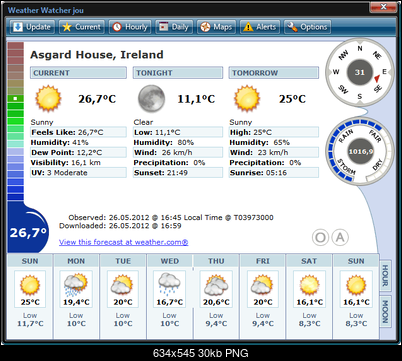The image size is (402, 361).
Task: Click the round A button
Action: tap(340, 238)
